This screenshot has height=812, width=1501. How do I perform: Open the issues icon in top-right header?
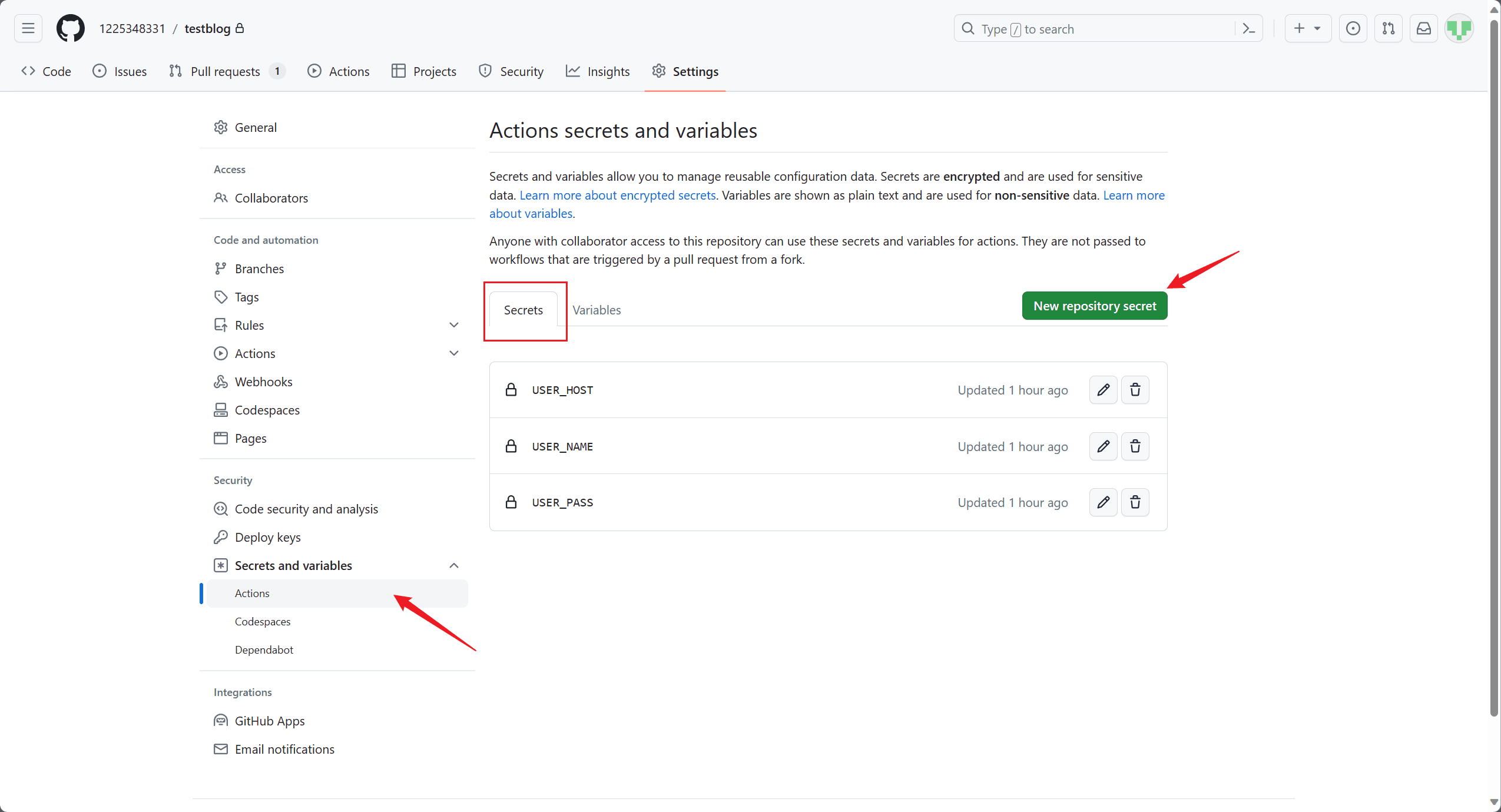point(1353,28)
